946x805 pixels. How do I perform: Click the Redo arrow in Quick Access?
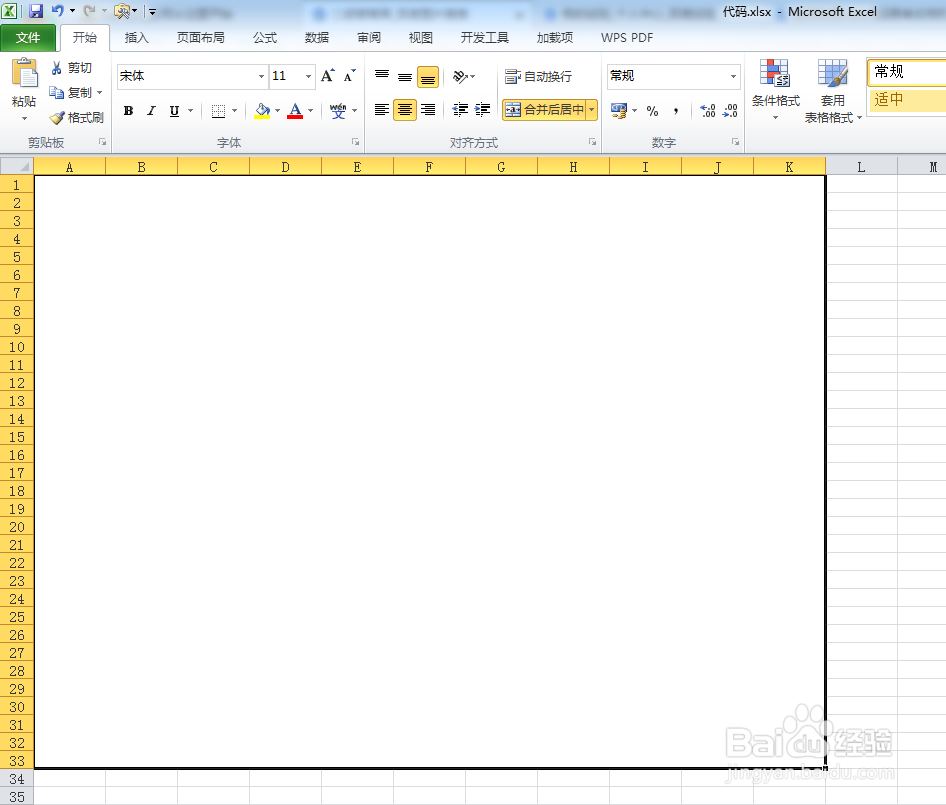(89, 11)
